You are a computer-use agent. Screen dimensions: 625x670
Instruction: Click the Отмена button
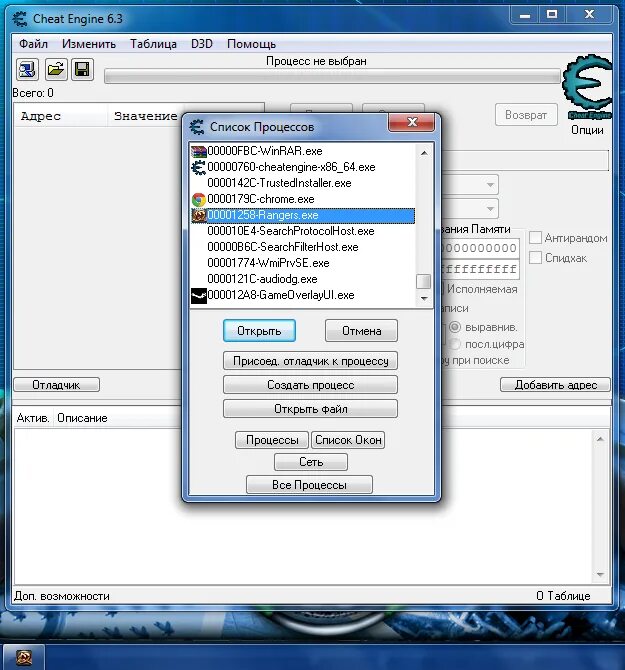[361, 331]
